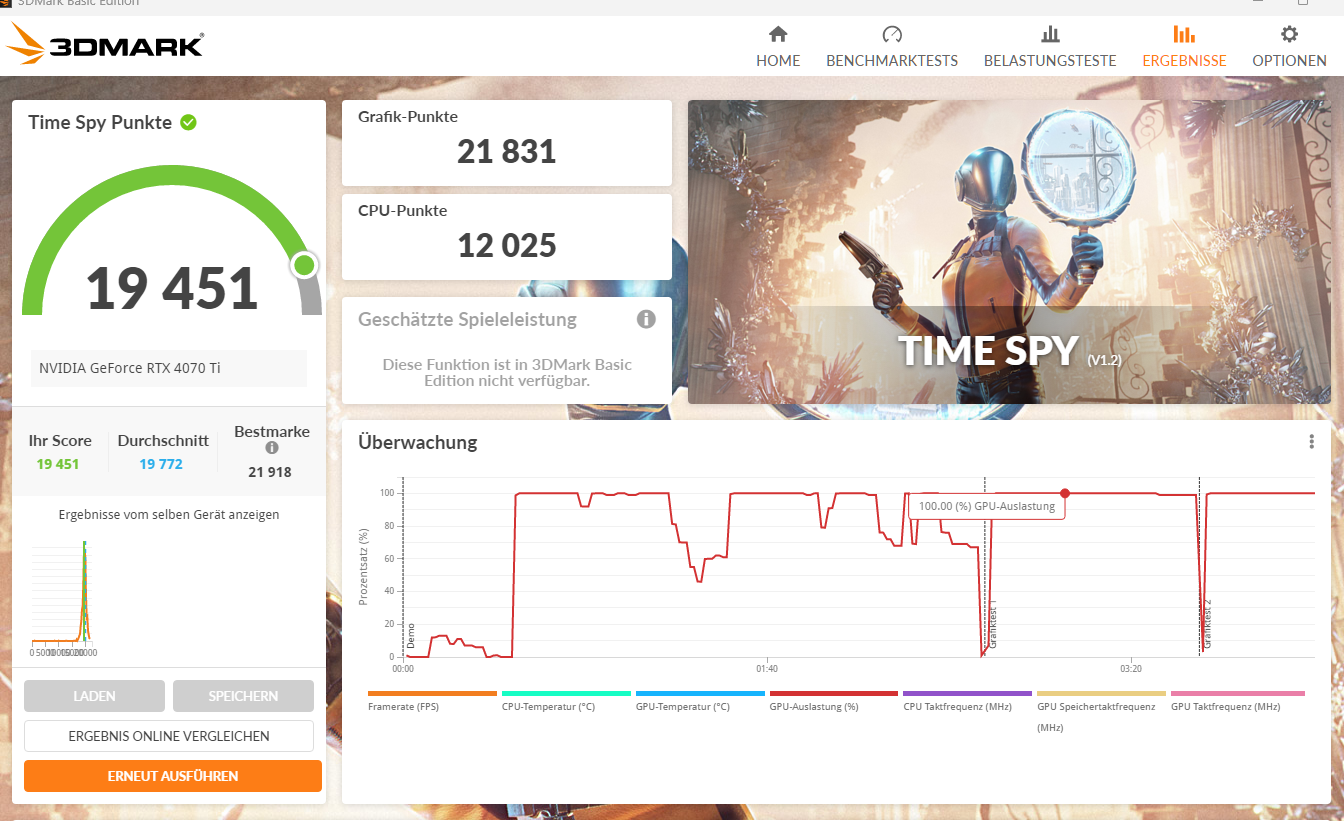This screenshot has width=1344, height=821.
Task: Toggle CPU Taktfrequenz (MHz) legend entry
Action: [967, 700]
